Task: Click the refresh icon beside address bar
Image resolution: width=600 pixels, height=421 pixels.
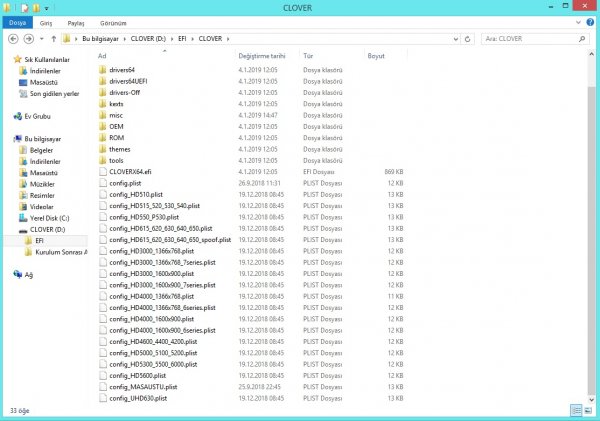Action: pyautogui.click(x=466, y=38)
